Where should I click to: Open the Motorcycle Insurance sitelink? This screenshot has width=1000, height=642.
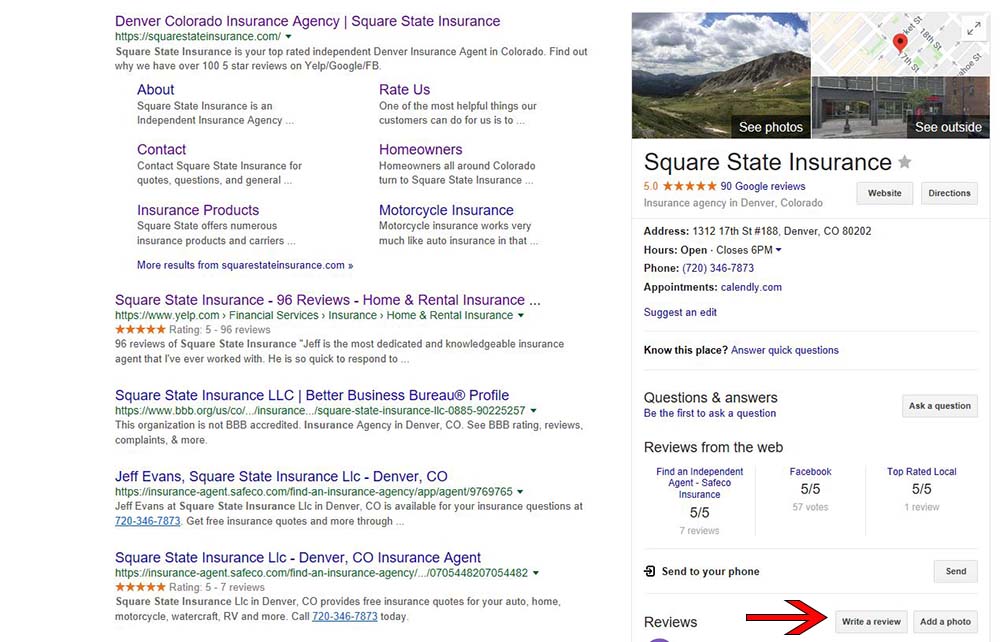click(446, 210)
